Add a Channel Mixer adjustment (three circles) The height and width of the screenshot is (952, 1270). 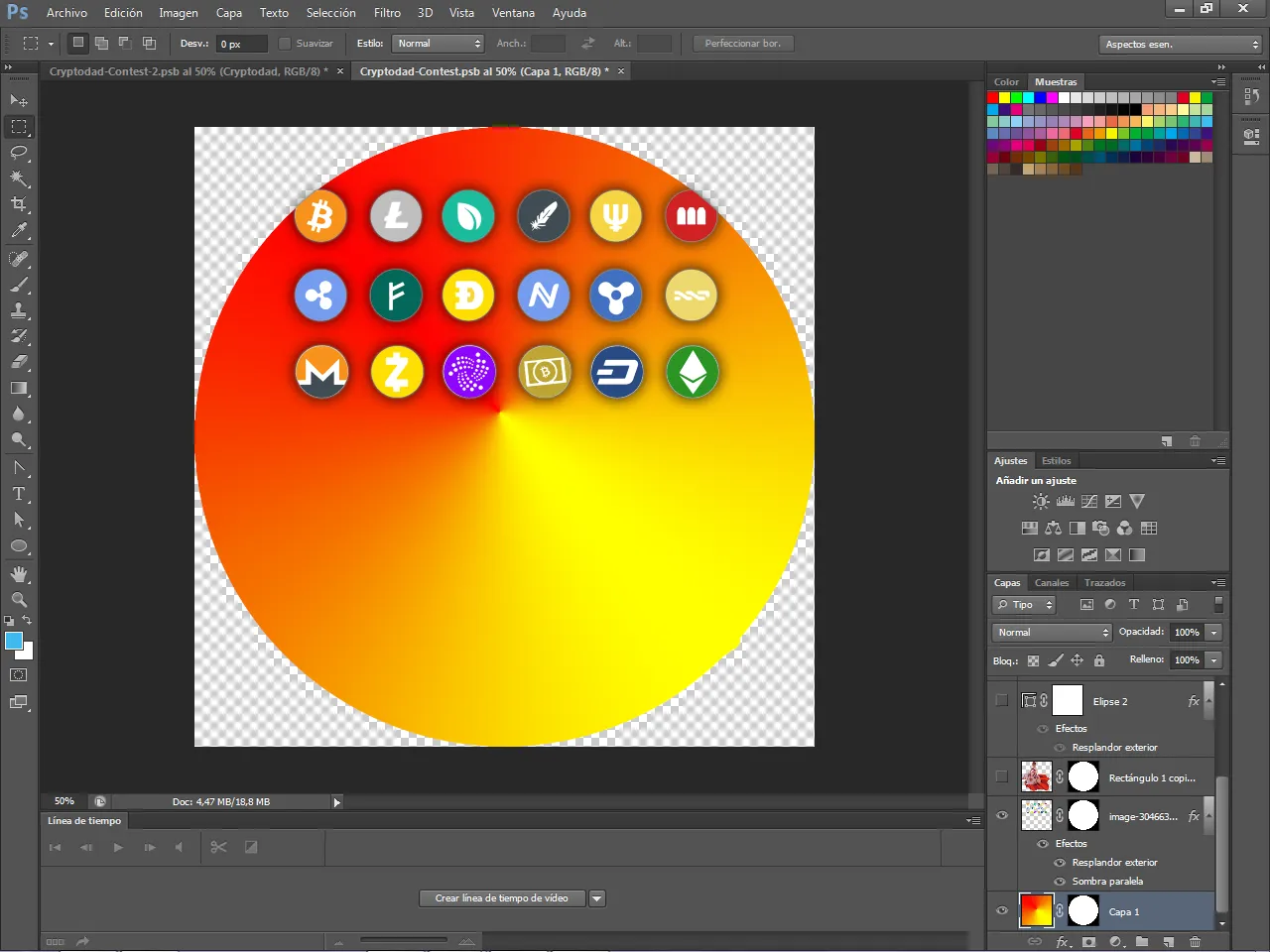pyautogui.click(x=1125, y=529)
